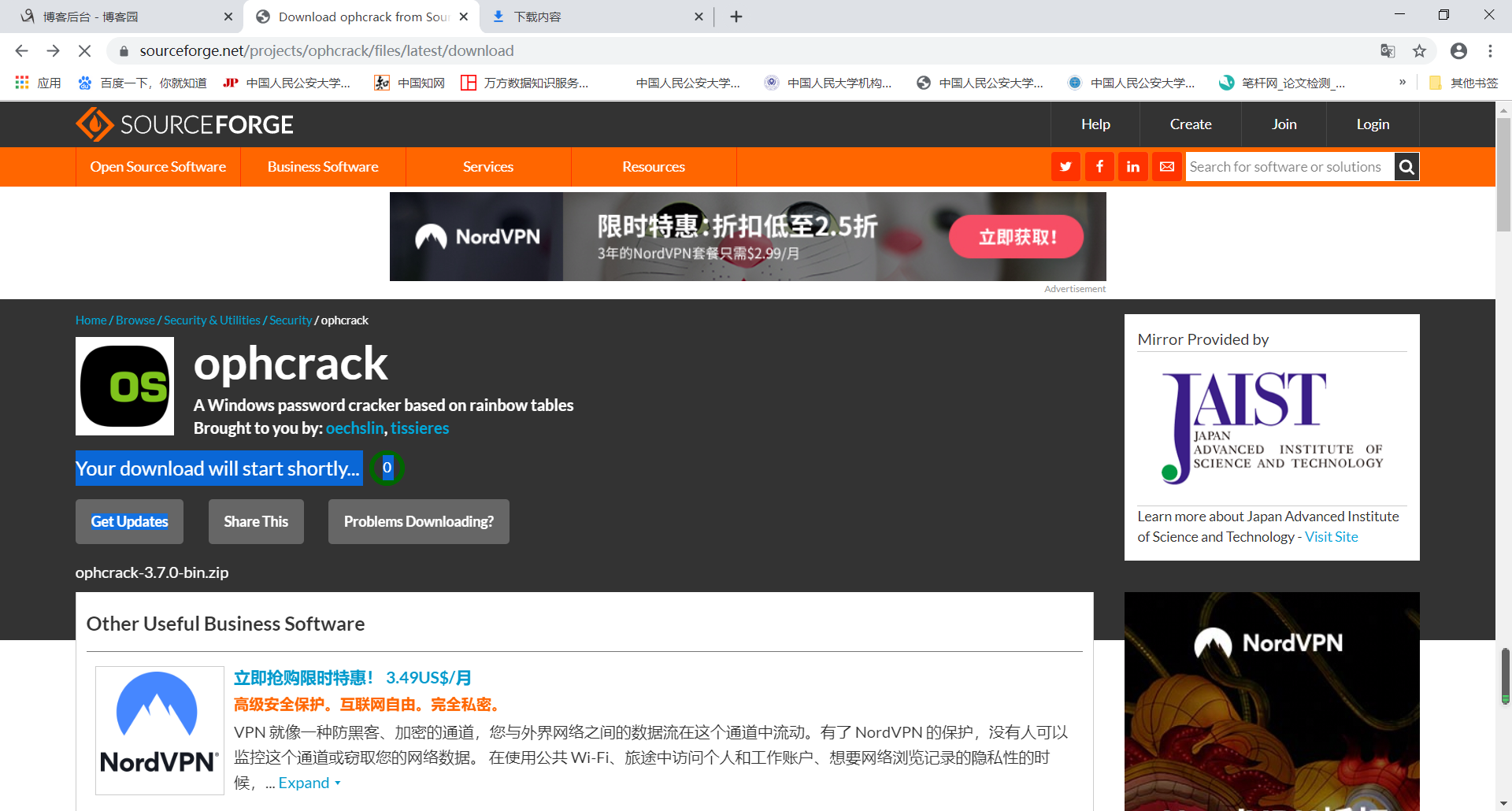The height and width of the screenshot is (811, 1512).
Task: Open the 笔杆网_论文检测 bookmark
Action: click(x=1282, y=83)
